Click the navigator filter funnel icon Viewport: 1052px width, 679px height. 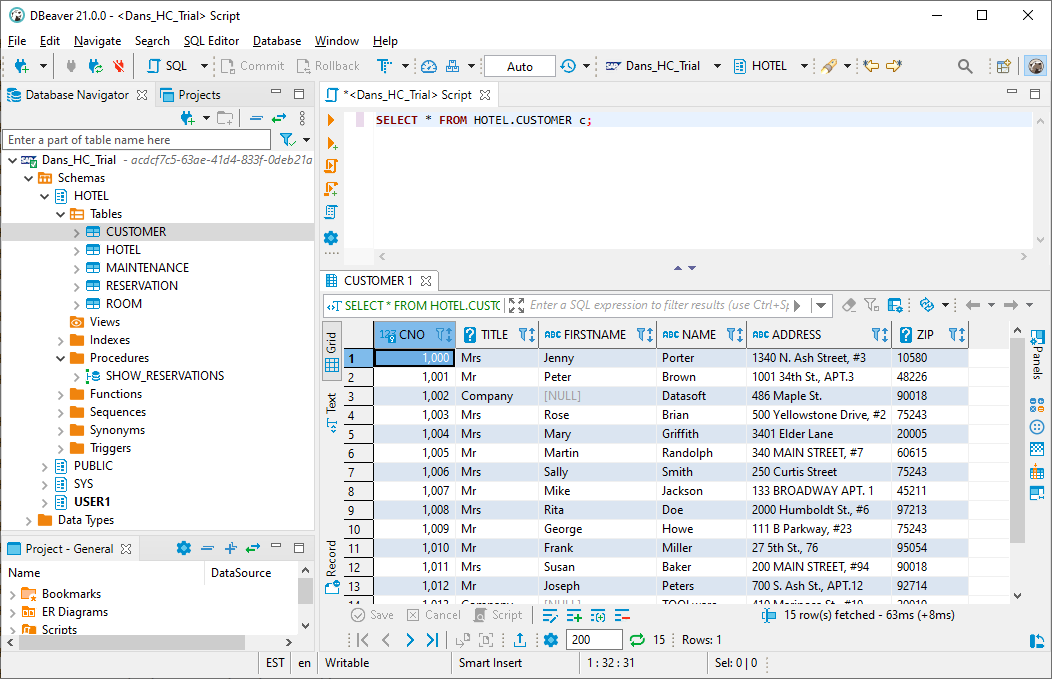[288, 140]
